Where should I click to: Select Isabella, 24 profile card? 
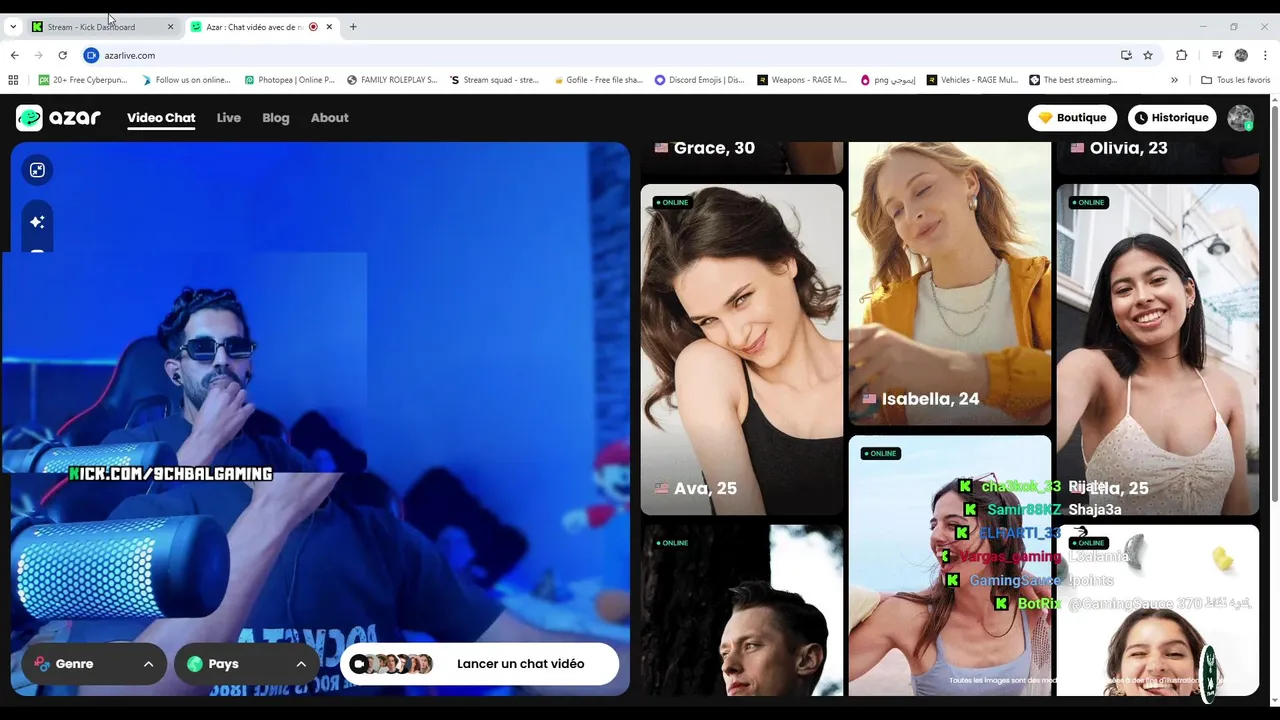(950, 284)
